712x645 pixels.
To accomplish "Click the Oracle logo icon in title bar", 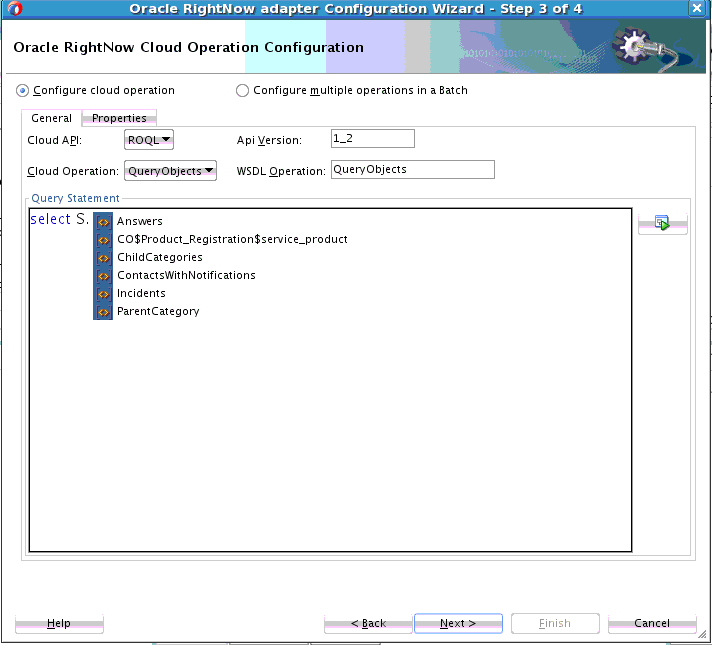I will tap(14, 8).
